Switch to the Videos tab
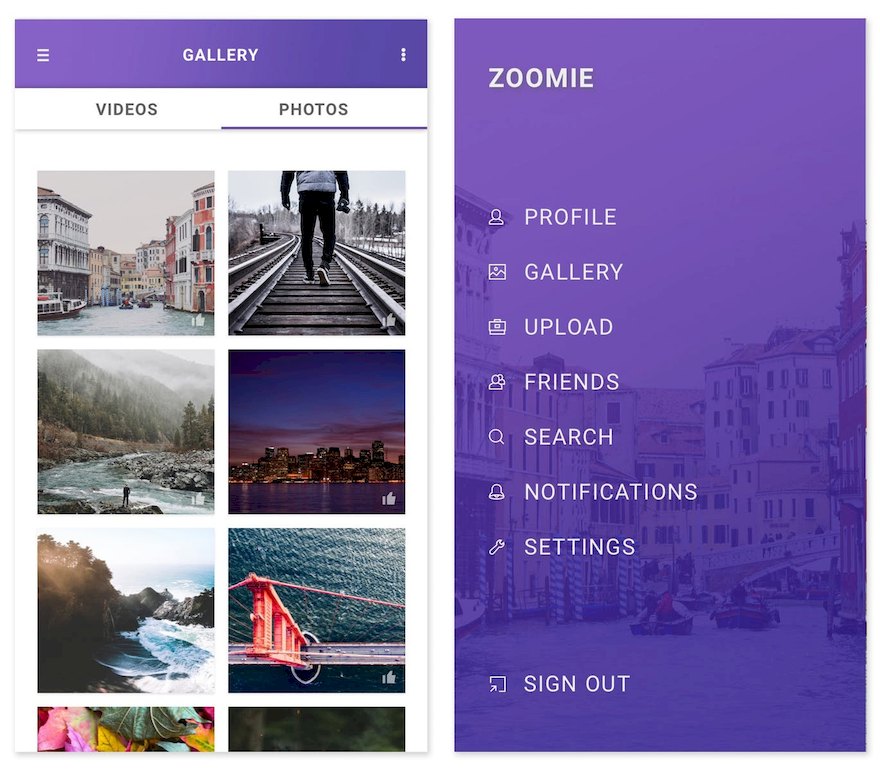880x770 pixels. 126,109
